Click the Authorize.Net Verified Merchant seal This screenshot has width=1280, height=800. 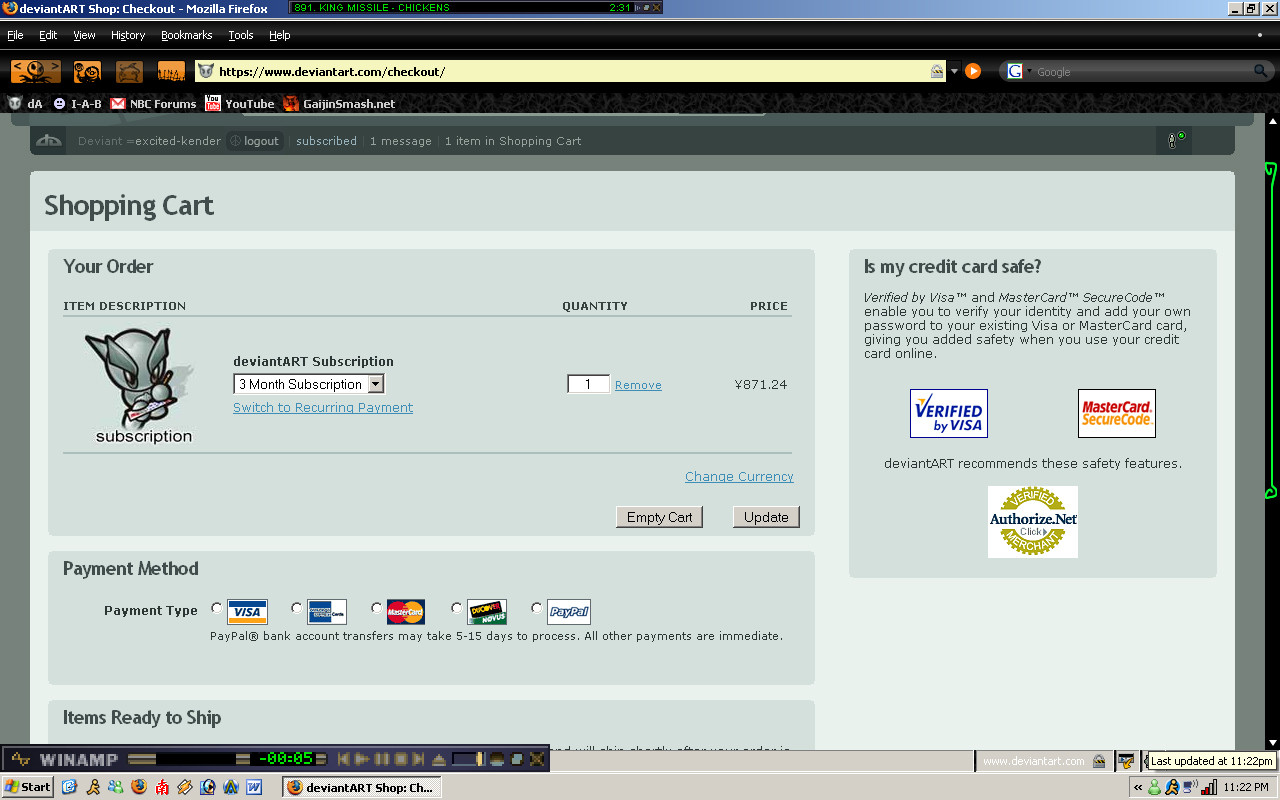pos(1033,521)
